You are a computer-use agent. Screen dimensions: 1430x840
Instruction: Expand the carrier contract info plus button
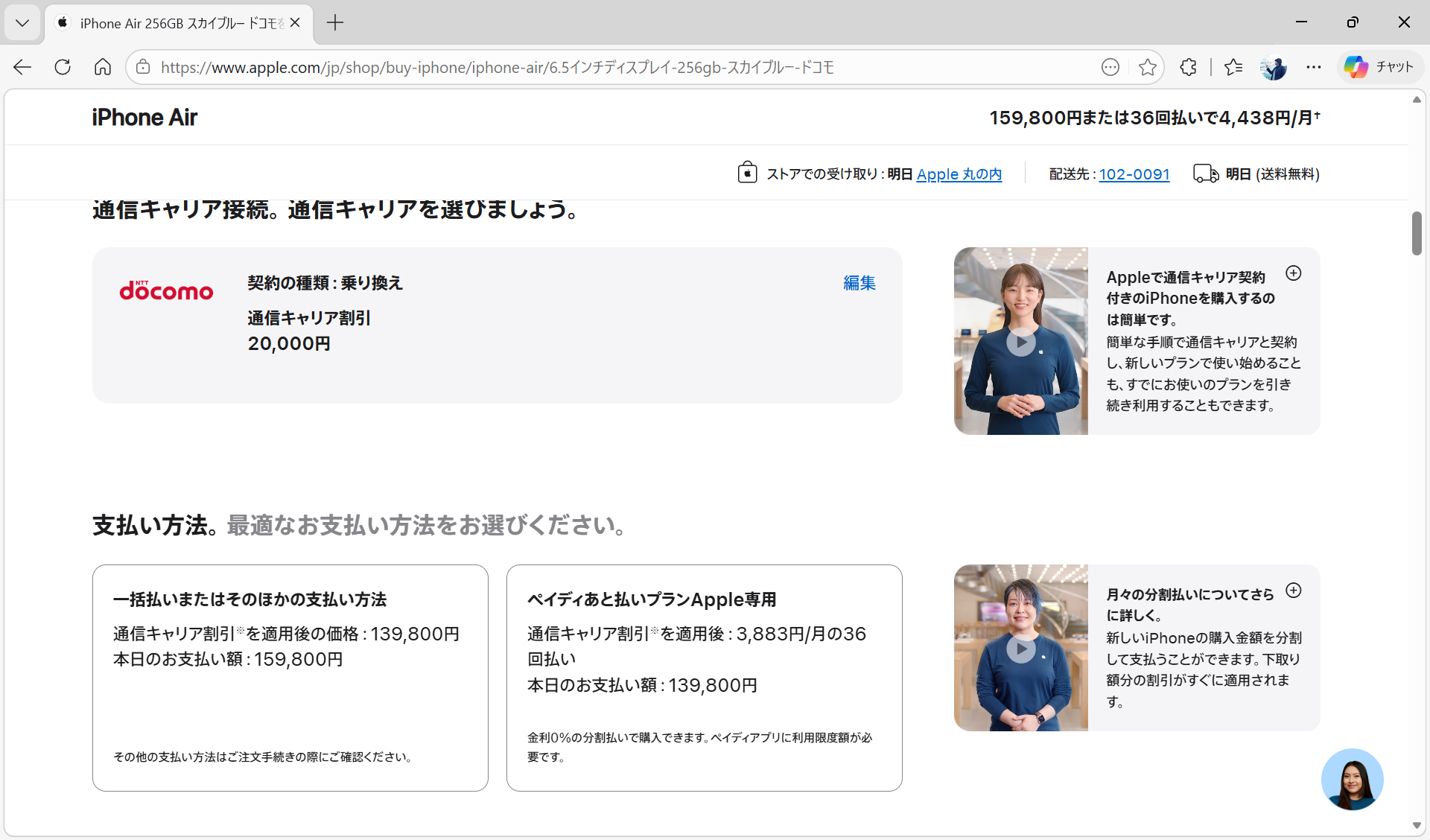click(x=1294, y=273)
